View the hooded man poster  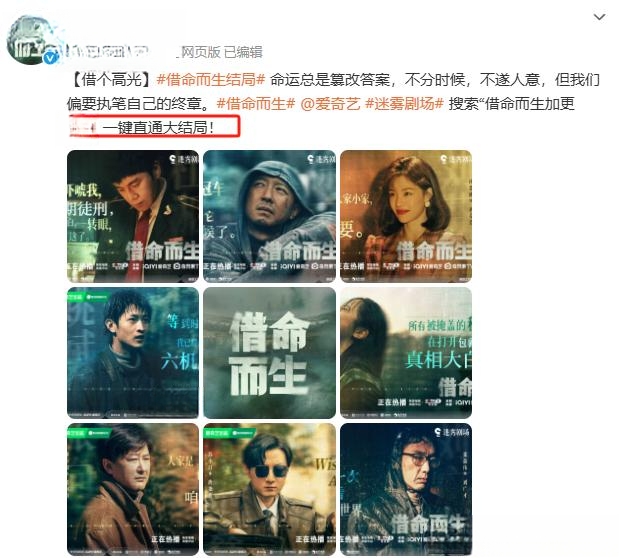(269, 216)
